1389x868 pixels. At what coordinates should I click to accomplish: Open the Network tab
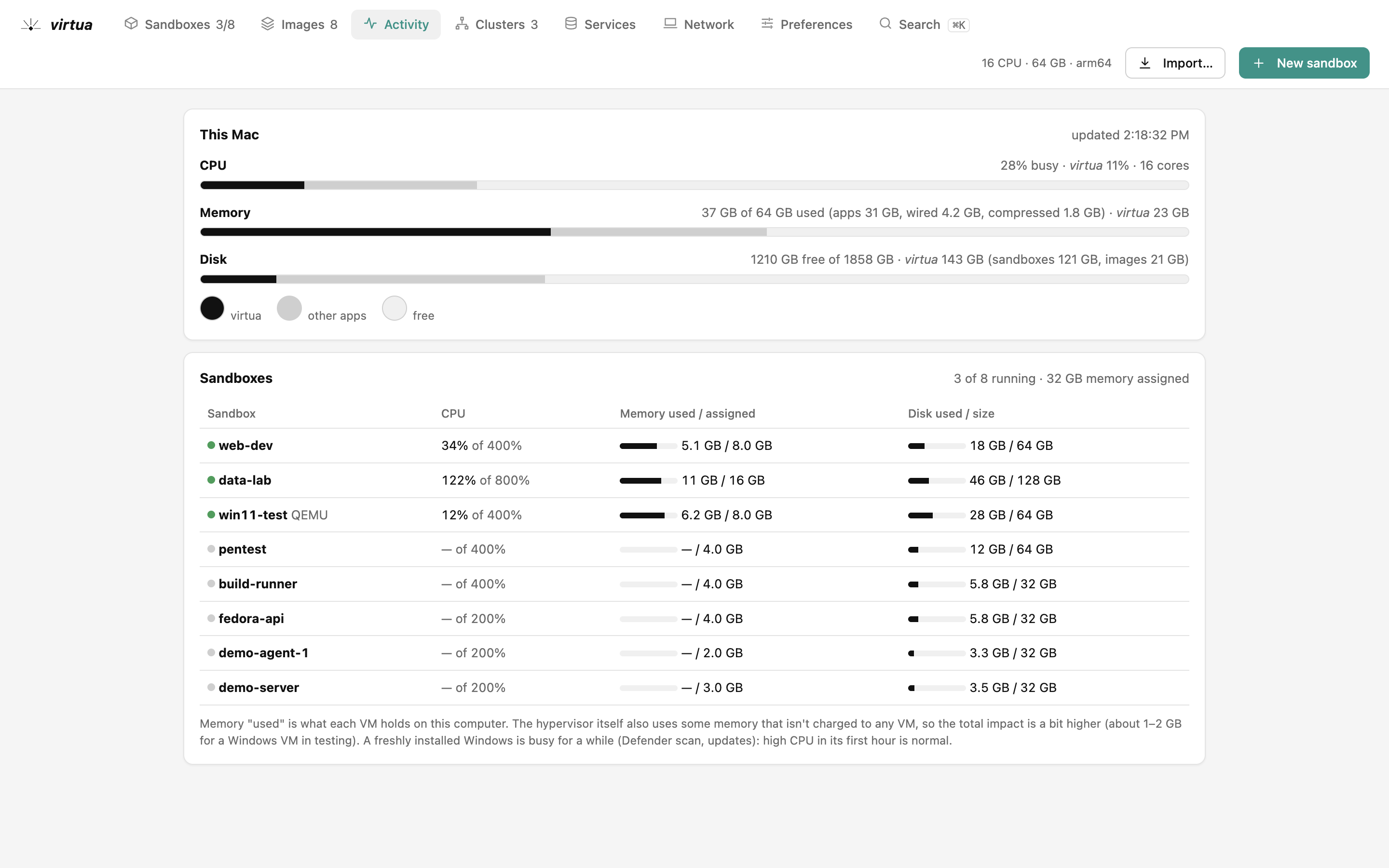pyautogui.click(x=698, y=24)
